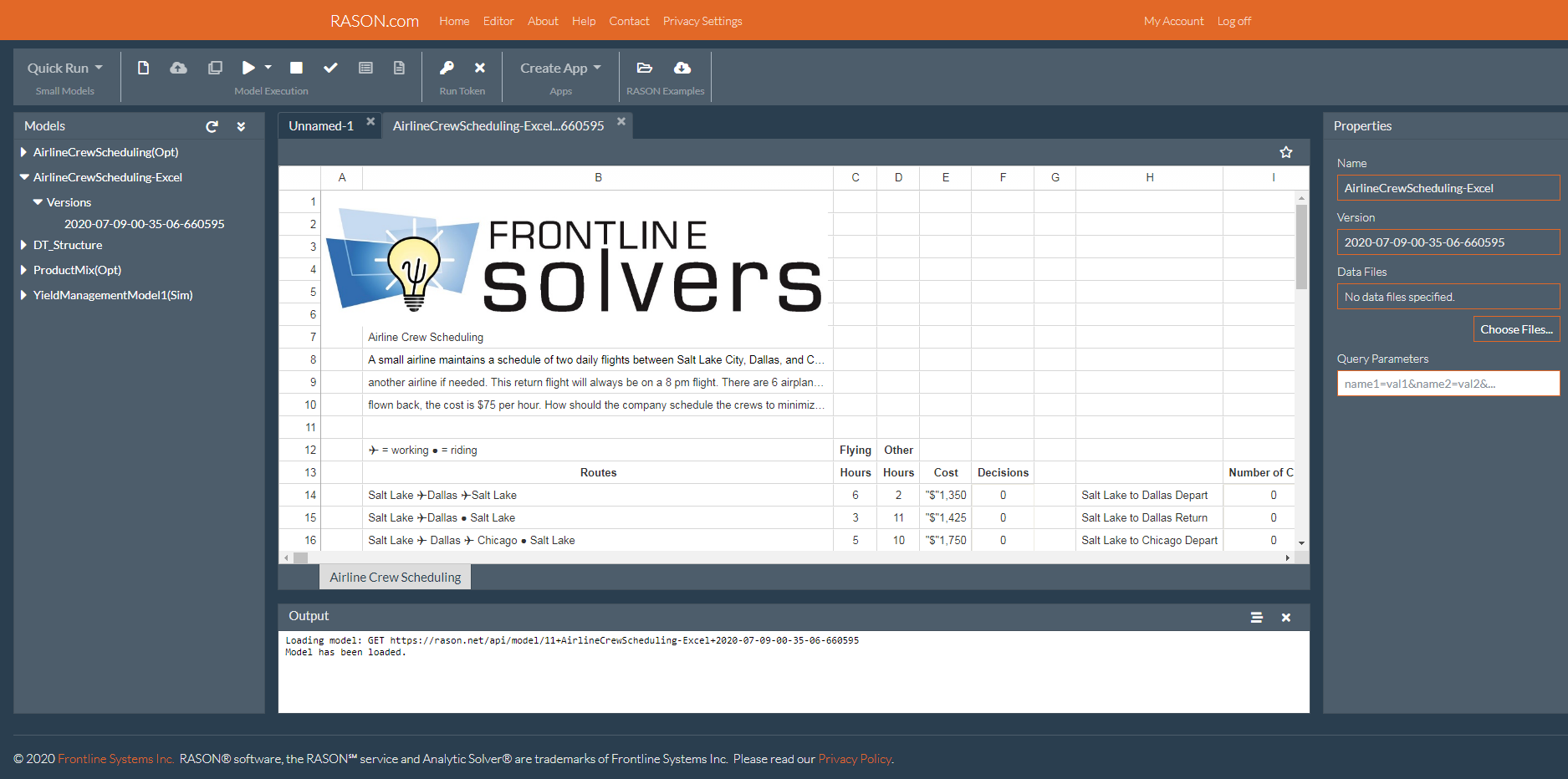Expand the YieldManagementModel1(Sim) model node

(23, 295)
